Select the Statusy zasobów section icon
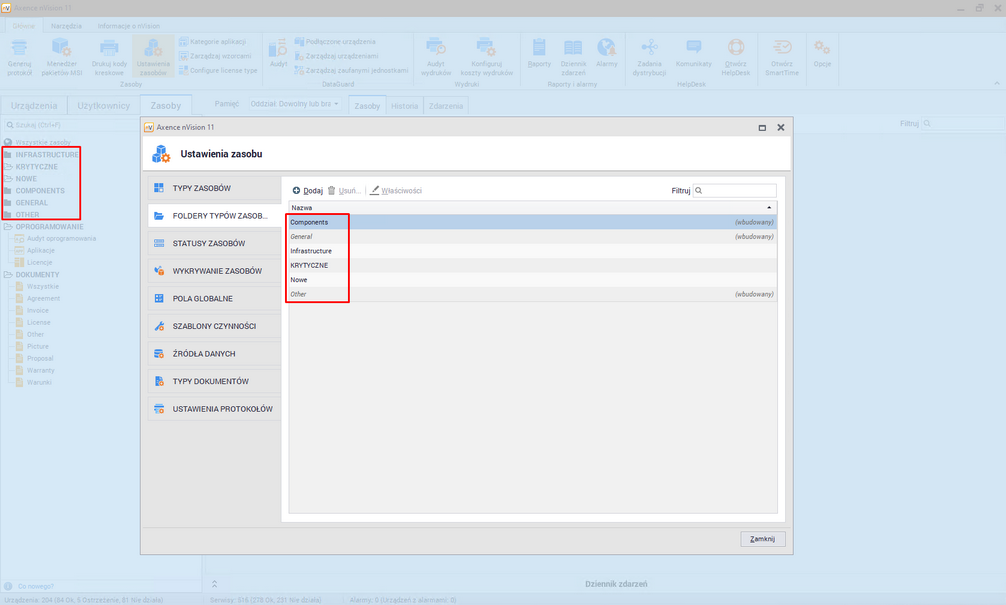 coord(159,243)
